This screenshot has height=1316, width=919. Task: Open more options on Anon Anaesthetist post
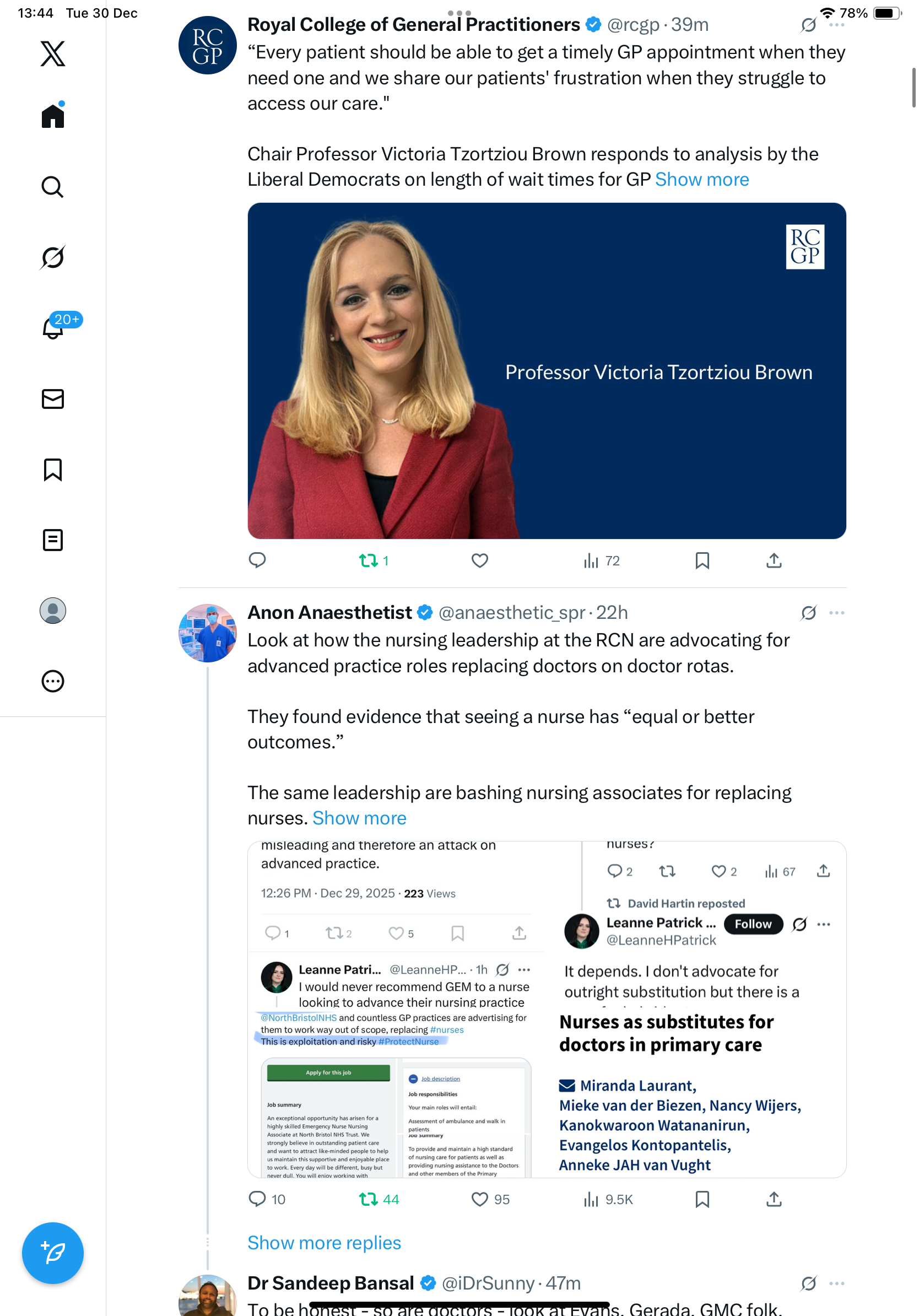tap(836, 613)
